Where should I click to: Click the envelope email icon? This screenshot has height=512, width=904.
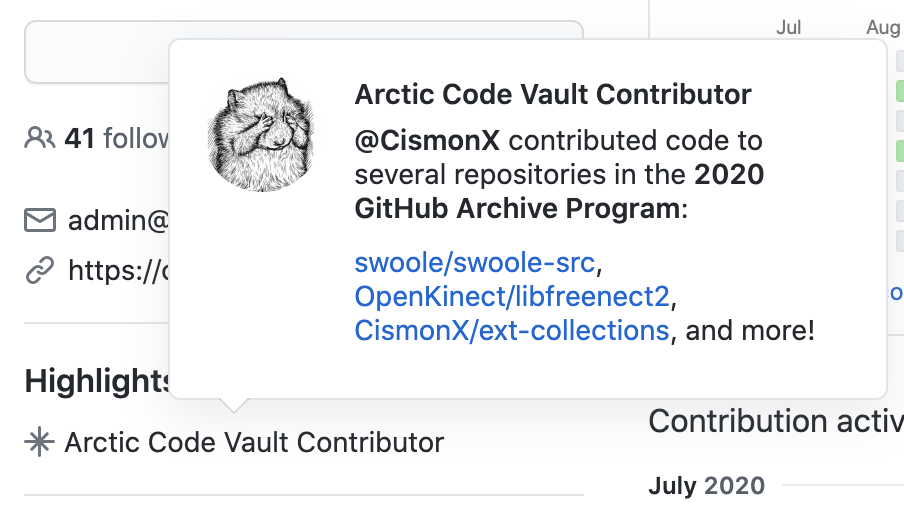point(39,220)
